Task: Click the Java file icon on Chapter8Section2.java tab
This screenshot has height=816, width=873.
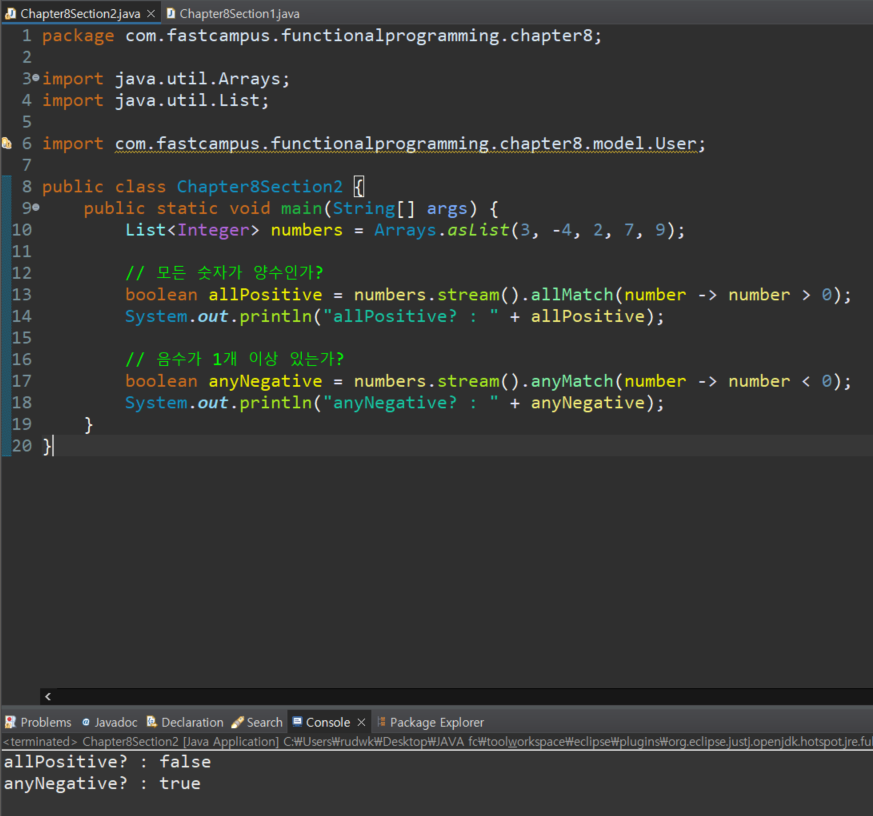Action: [x=11, y=13]
